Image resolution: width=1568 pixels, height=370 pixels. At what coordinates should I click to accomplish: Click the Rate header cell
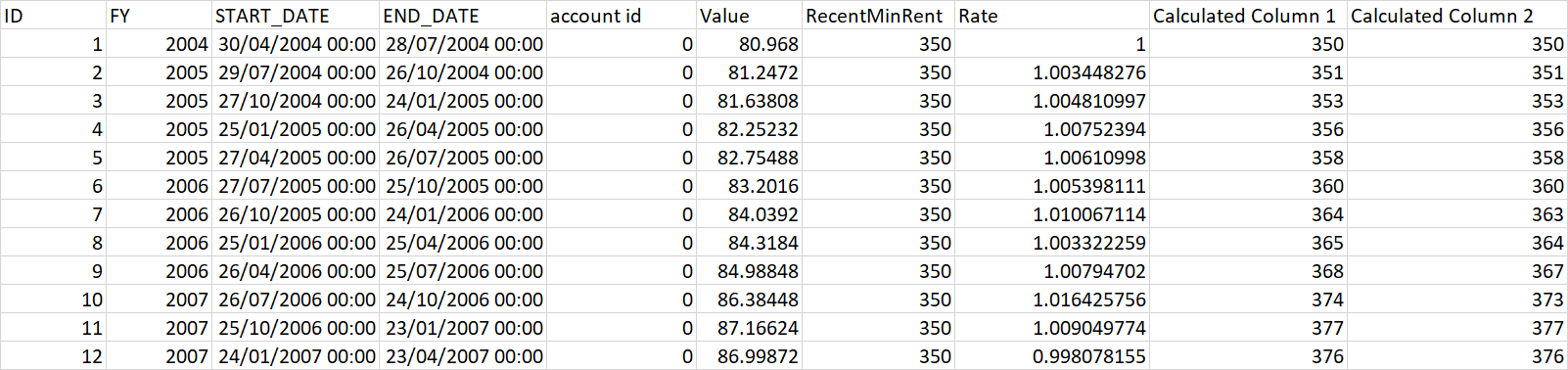click(x=1051, y=16)
